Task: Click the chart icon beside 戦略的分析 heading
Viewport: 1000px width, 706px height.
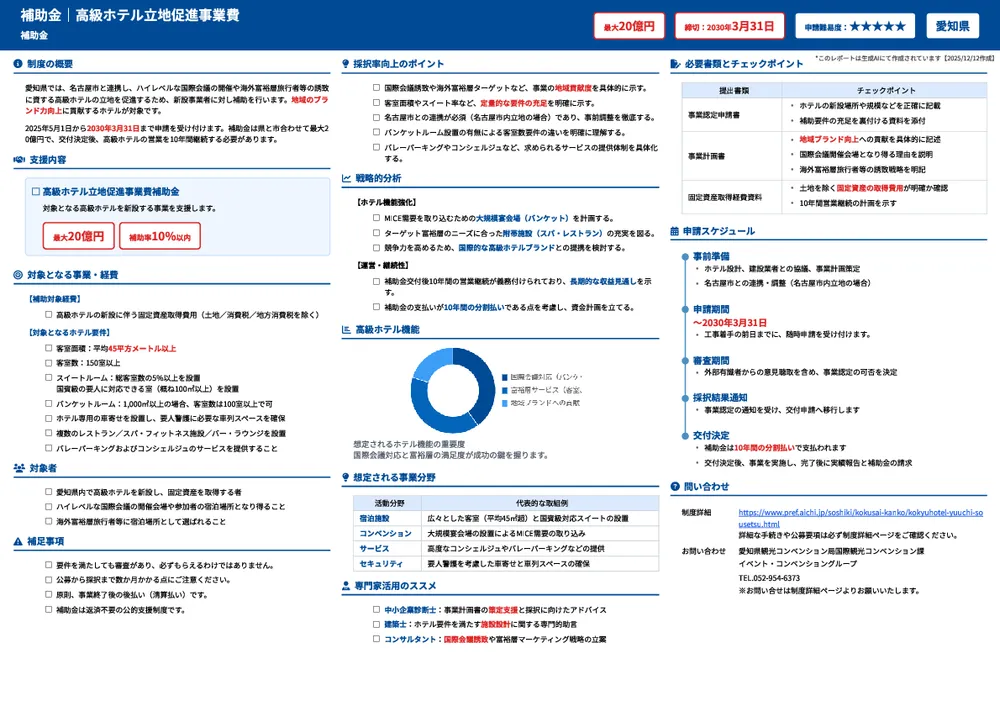Action: [346, 178]
